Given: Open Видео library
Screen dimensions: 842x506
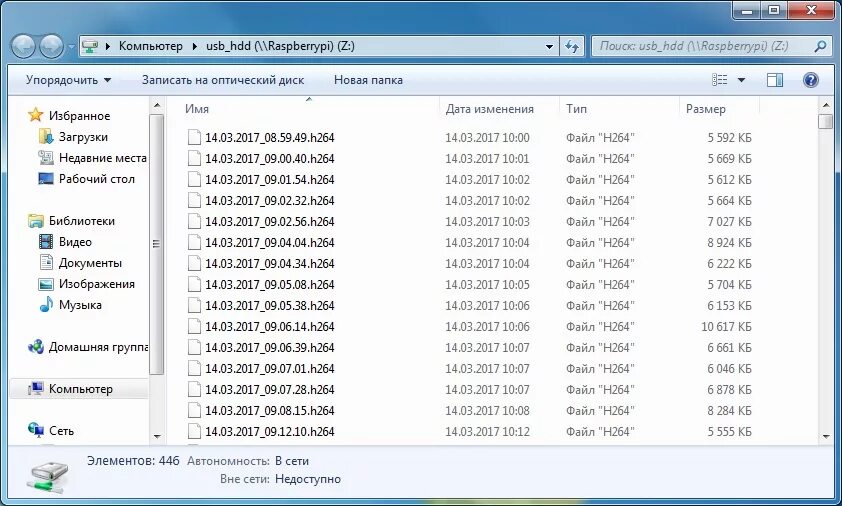Looking at the screenshot, I should tap(75, 242).
